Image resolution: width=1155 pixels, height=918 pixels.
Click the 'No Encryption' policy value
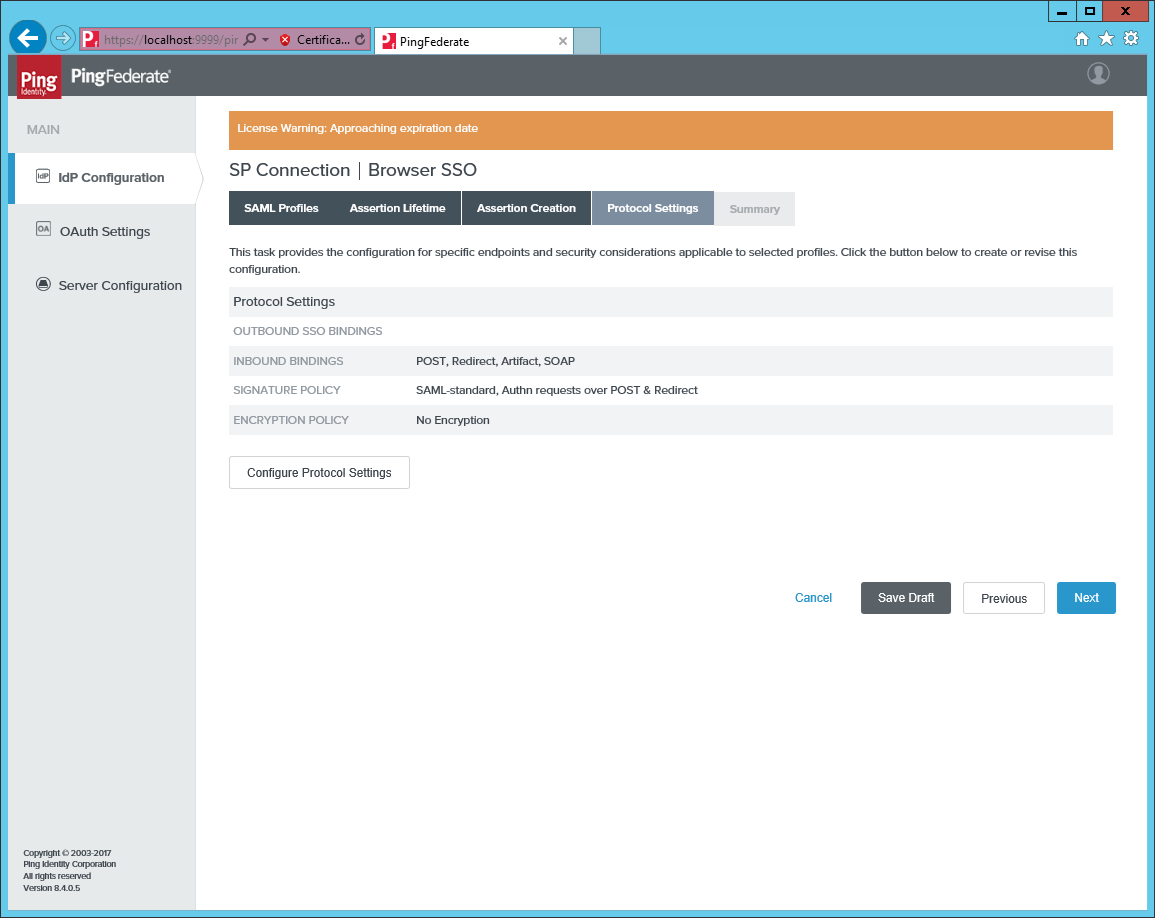(453, 420)
